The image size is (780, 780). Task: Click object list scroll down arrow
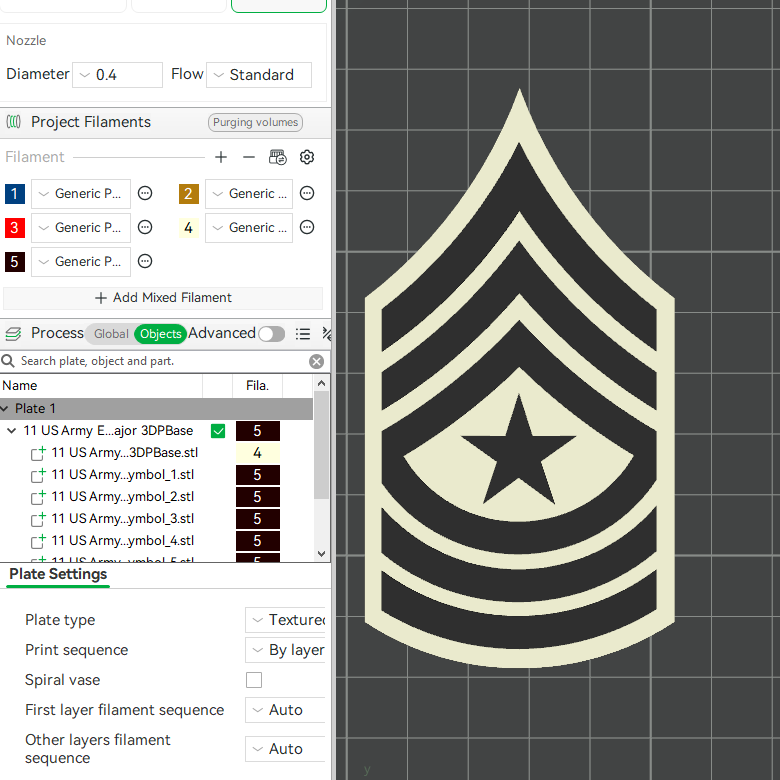(x=321, y=554)
